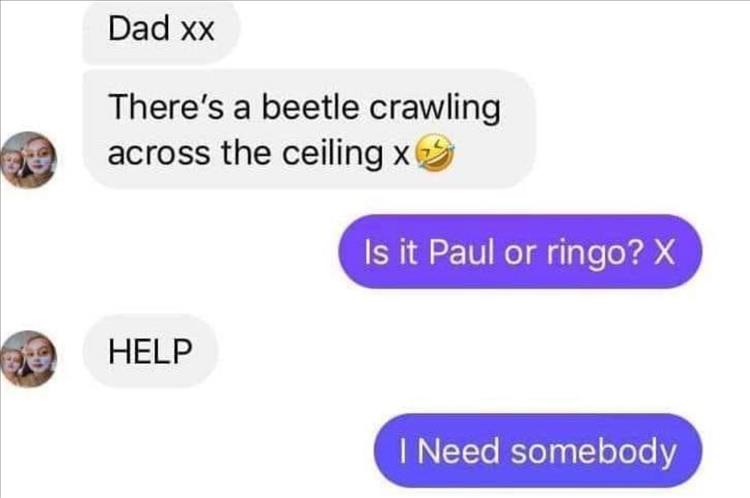
Task: Open the sender avatar beside the beetle message
Action: pyautogui.click(x=29, y=160)
